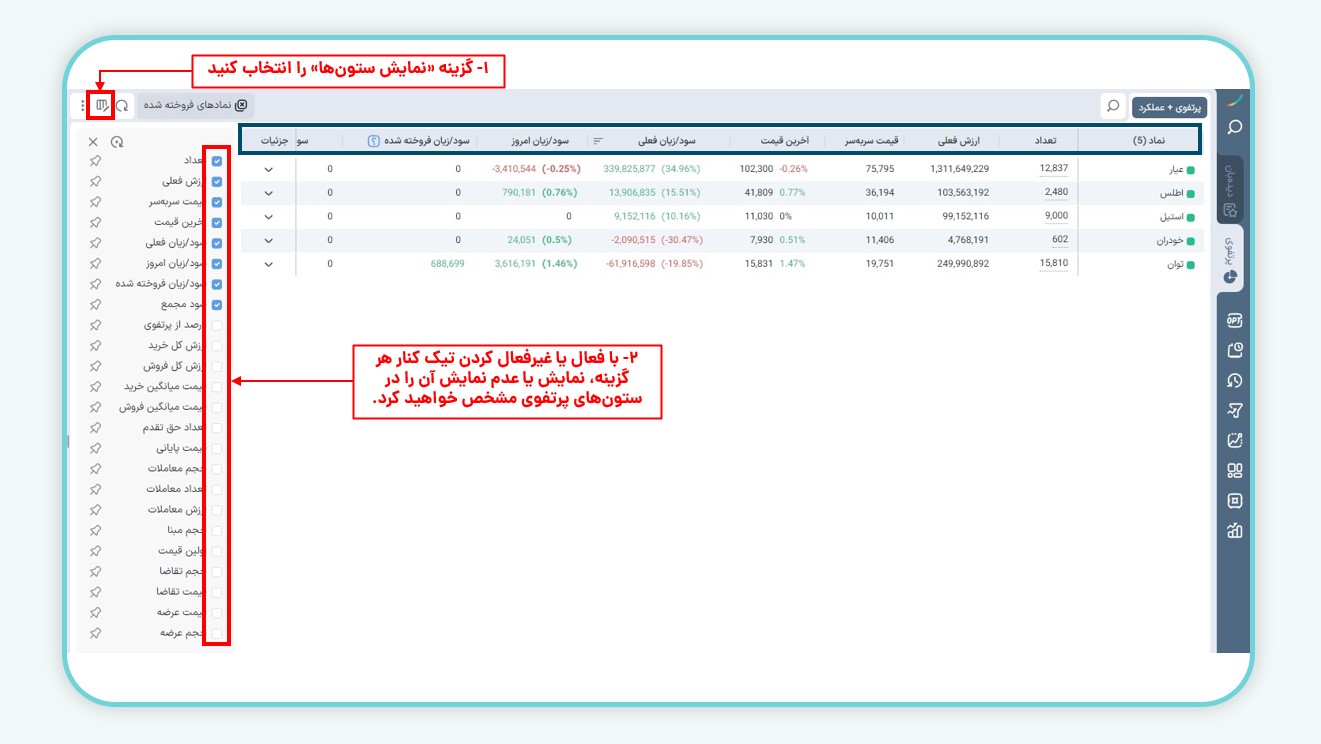Sort by the آخرین قیمت column header

(785, 141)
